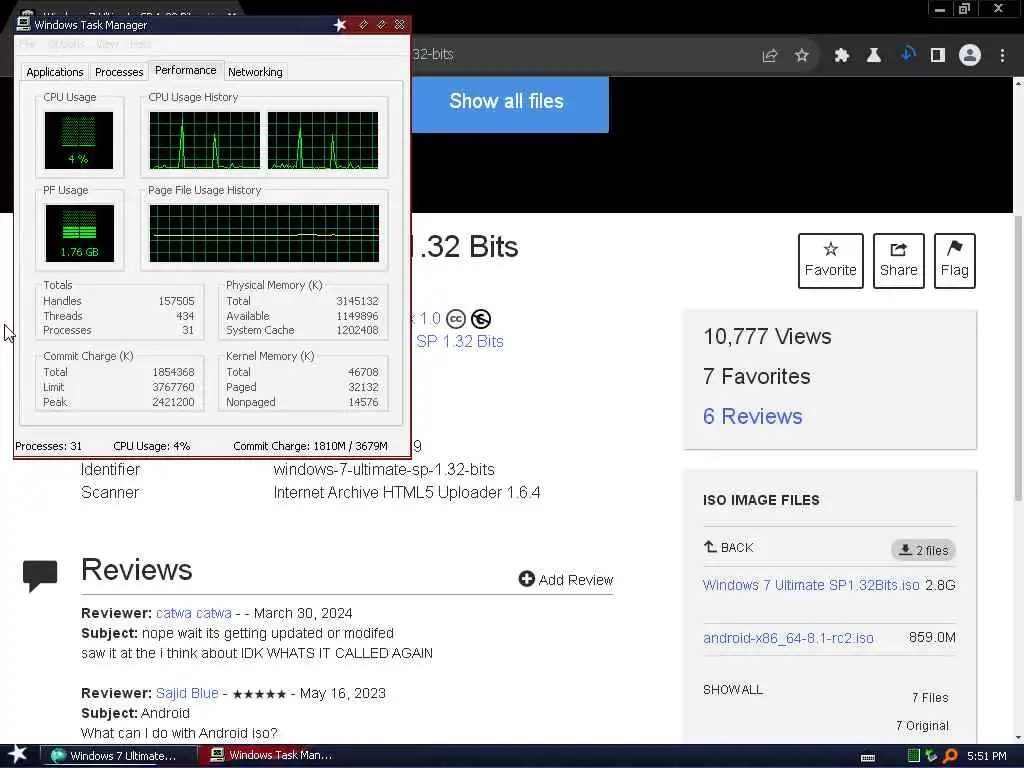Viewport: 1024px width, 768px height.
Task: Open the Help menu in Task Manager
Action: pos(140,44)
